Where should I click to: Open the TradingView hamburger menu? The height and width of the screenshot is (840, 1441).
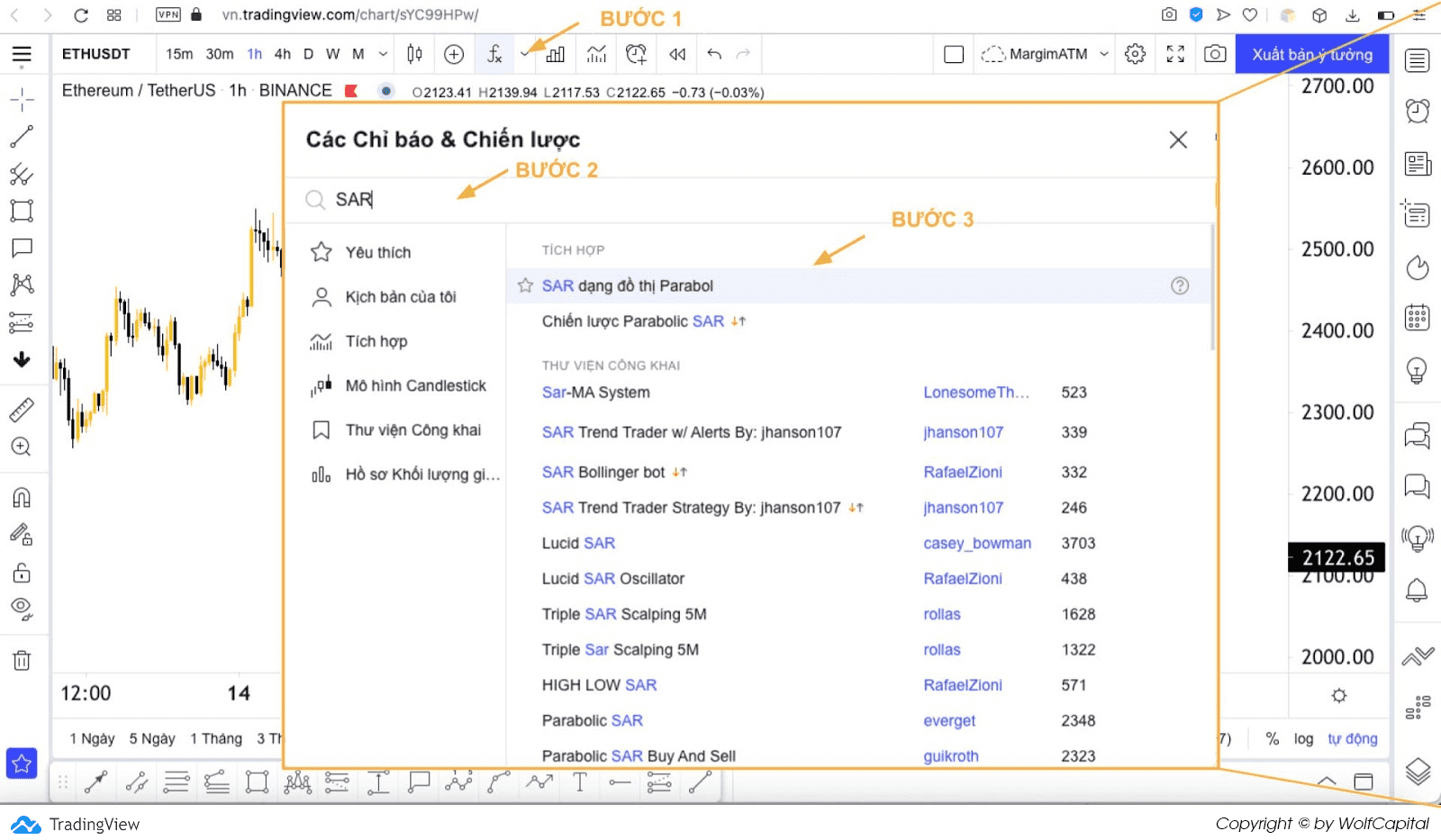pos(22,55)
